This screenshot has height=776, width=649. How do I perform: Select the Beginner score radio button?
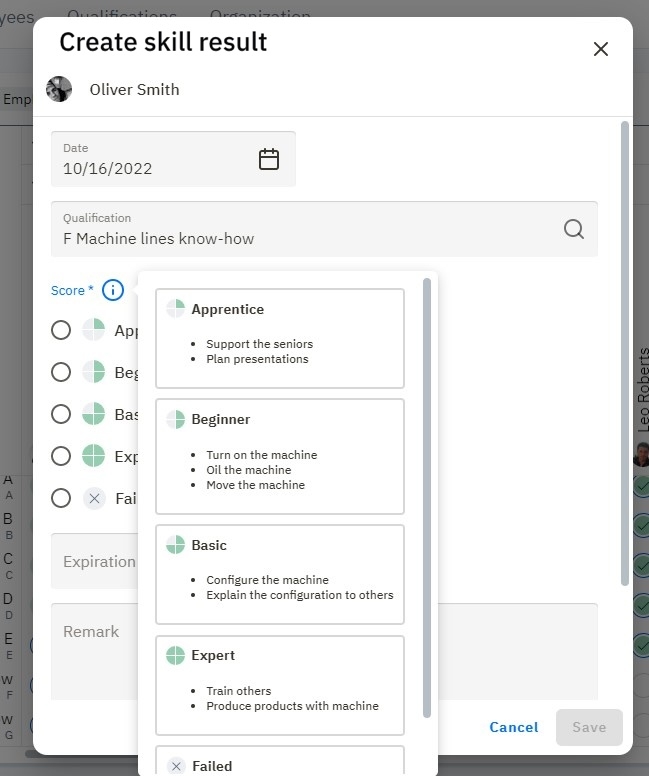61,372
